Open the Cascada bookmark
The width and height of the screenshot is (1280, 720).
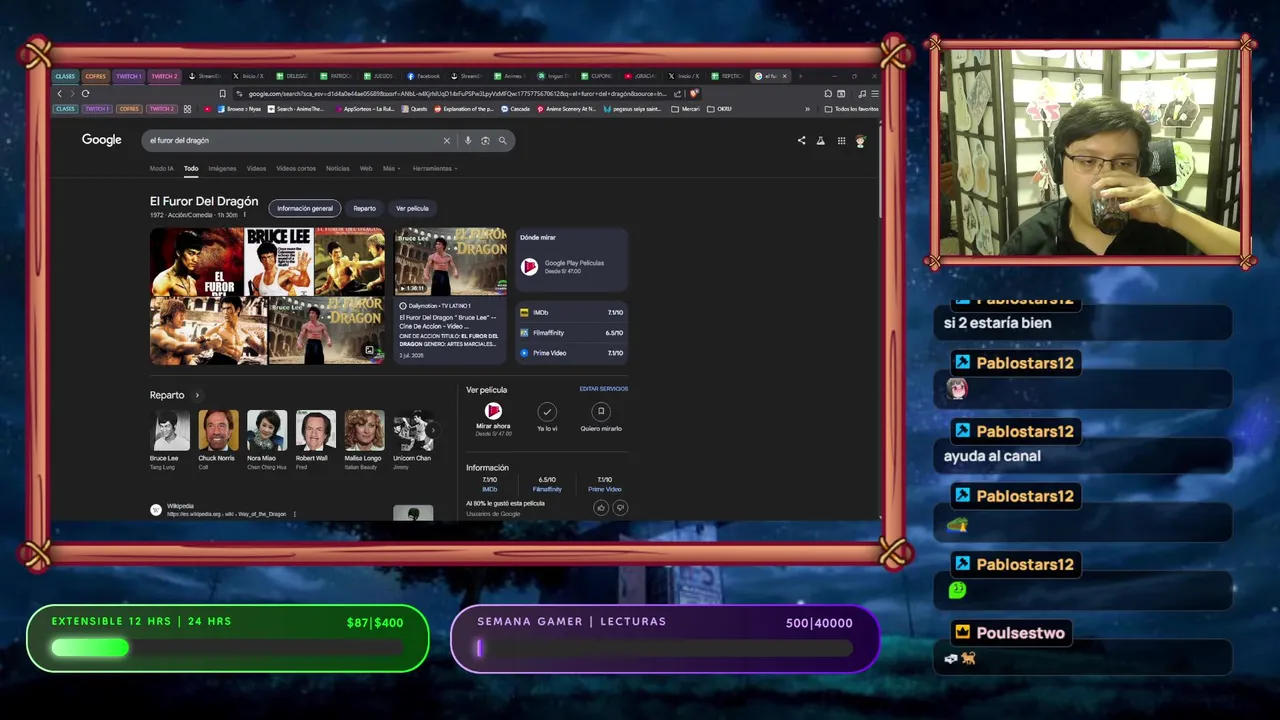[x=514, y=109]
